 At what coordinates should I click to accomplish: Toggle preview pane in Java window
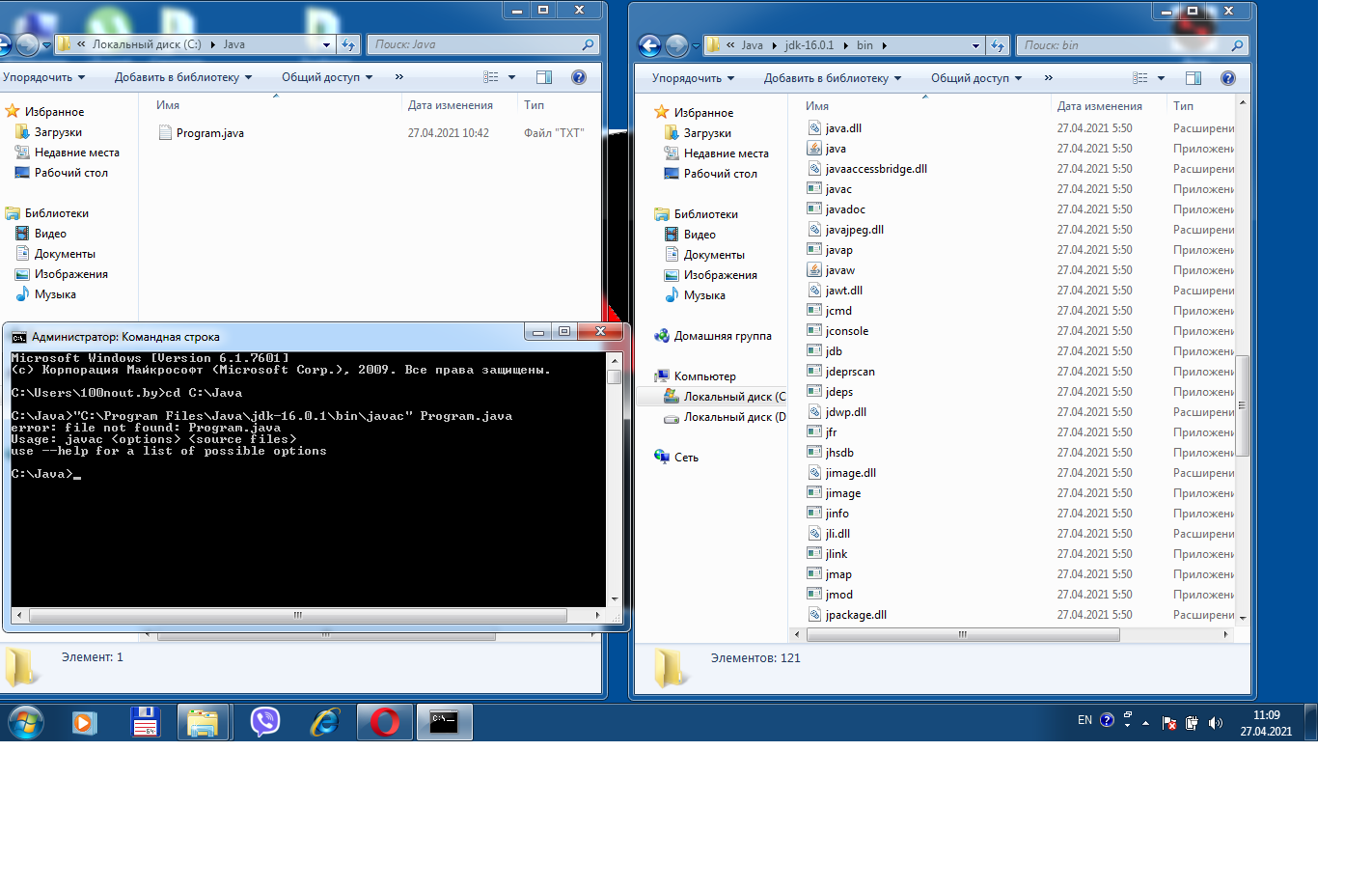544,77
